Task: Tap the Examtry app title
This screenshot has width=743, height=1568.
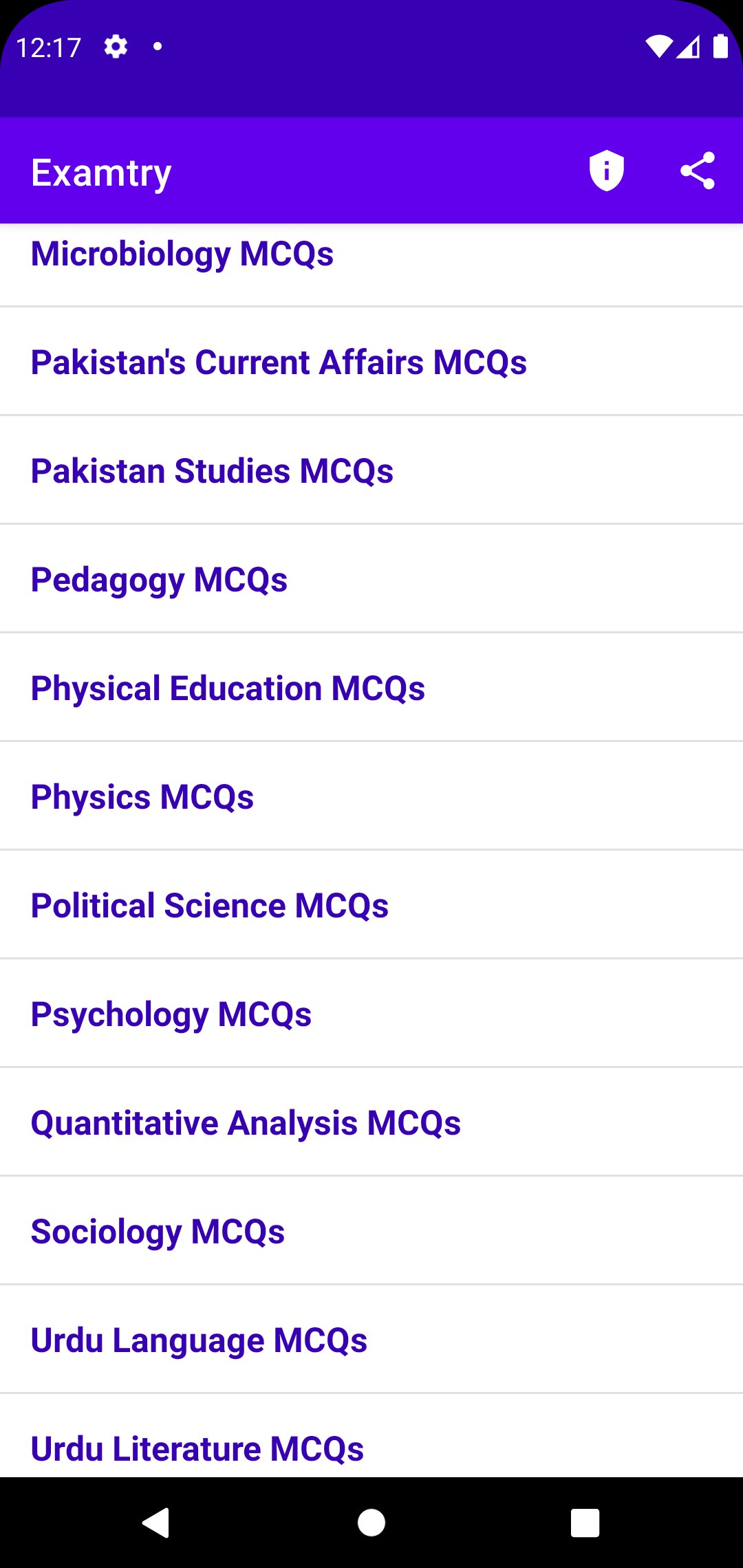Action: 101,173
